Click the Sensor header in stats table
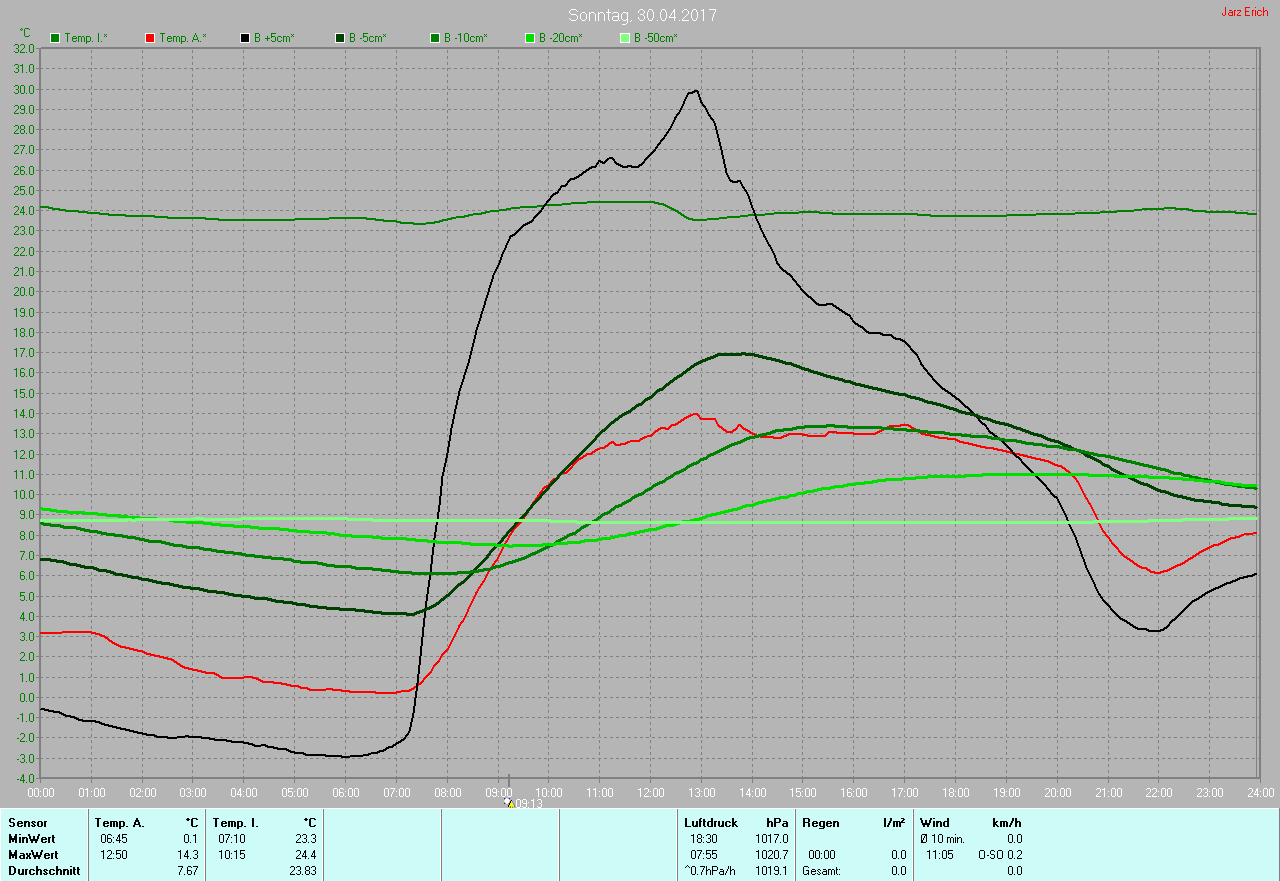Screen dimensions: 1280x881 (x=28, y=822)
